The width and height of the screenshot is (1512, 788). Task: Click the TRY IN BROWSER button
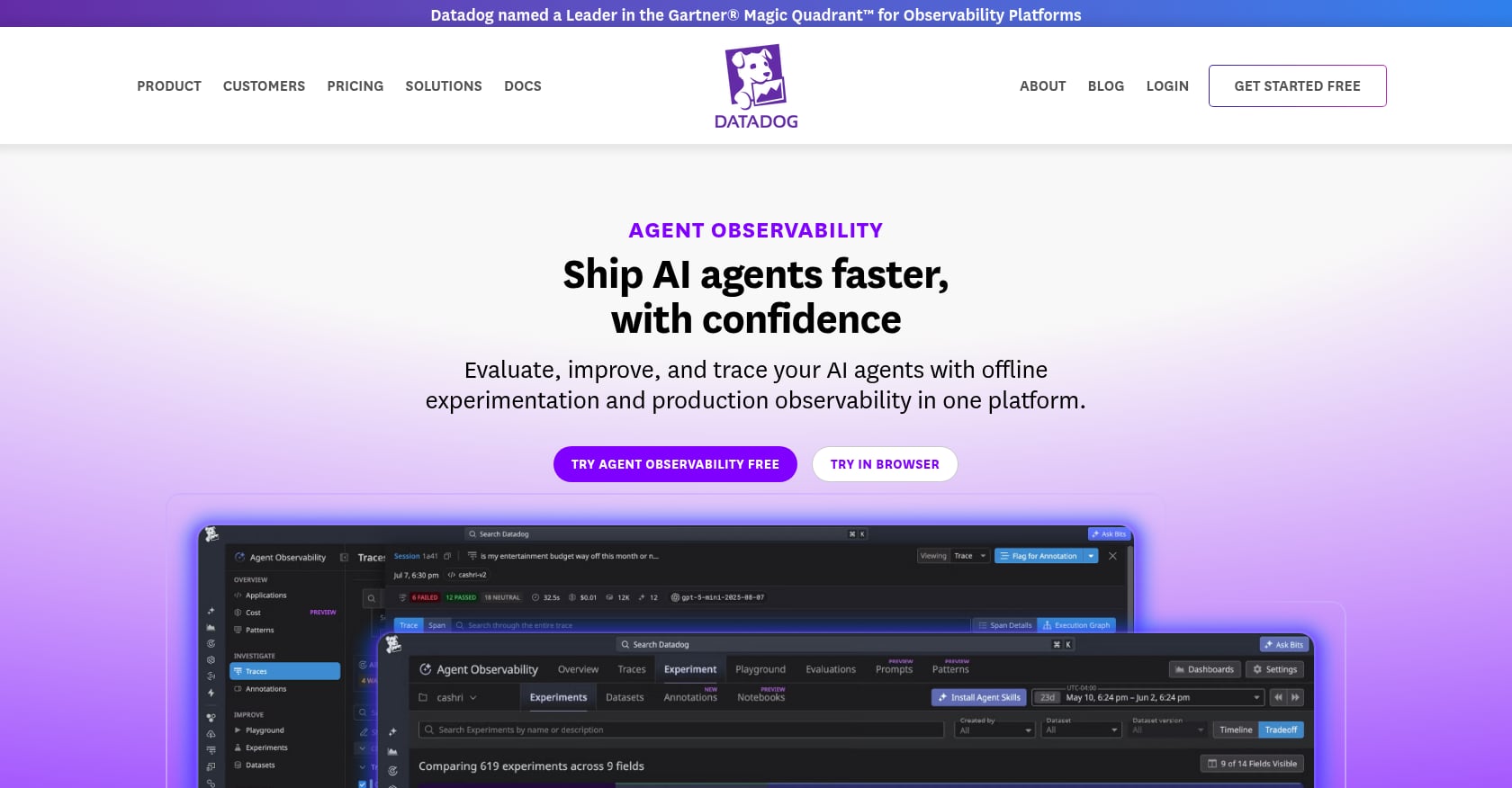click(885, 464)
